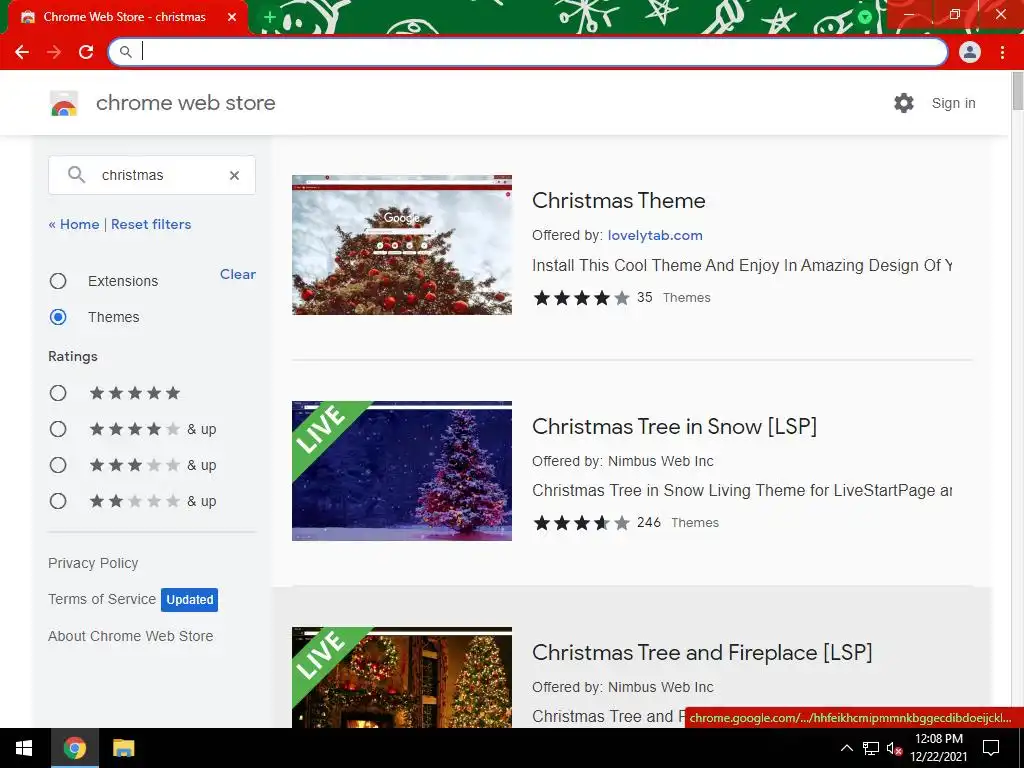The width and height of the screenshot is (1024, 768).
Task: Click Christmas Tree and Fireplace thumbnail
Action: coord(402,678)
